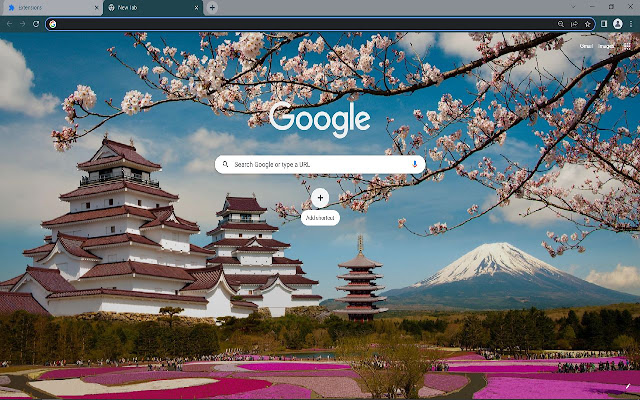
Task: Switch to the Extensions tab
Action: pyautogui.click(x=51, y=8)
